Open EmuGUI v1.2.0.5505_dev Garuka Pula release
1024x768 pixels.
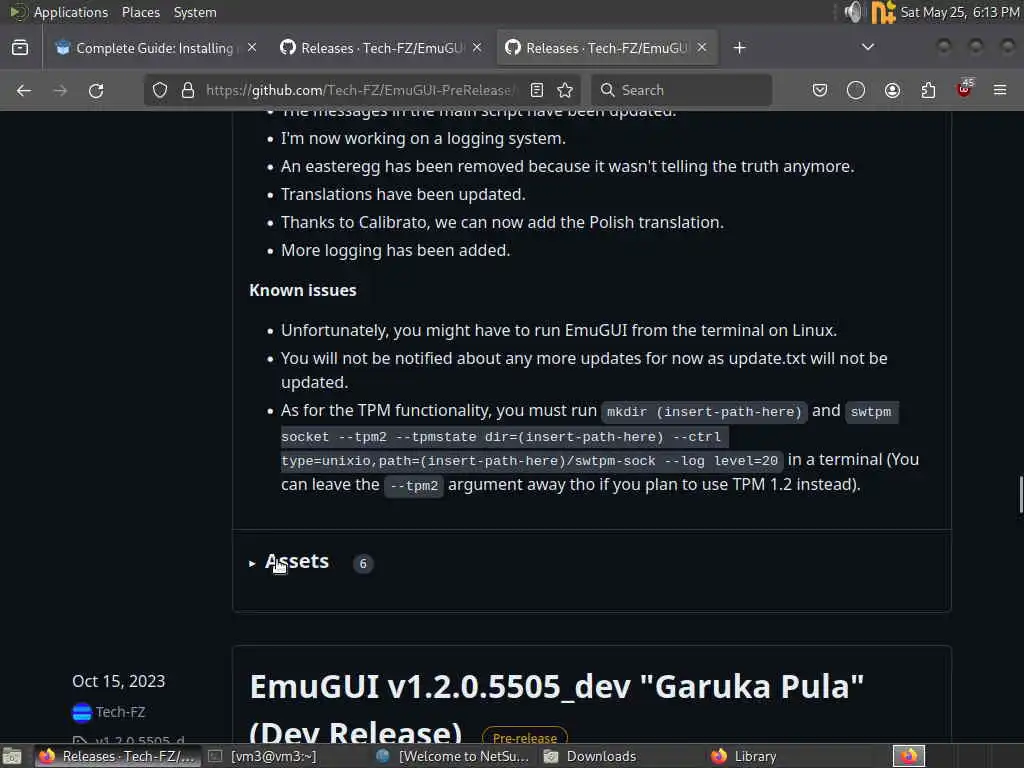556,709
